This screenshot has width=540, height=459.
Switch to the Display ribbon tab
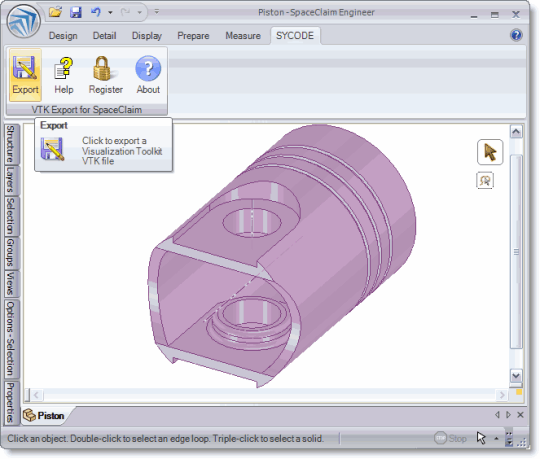coord(147,36)
